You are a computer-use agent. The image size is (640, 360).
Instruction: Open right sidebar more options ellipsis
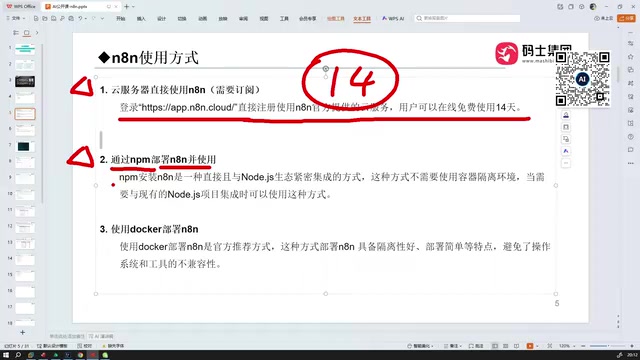point(631,163)
